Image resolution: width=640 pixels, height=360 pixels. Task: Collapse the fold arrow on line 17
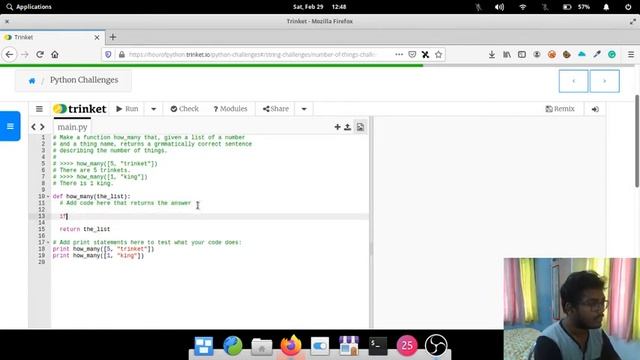point(48,242)
